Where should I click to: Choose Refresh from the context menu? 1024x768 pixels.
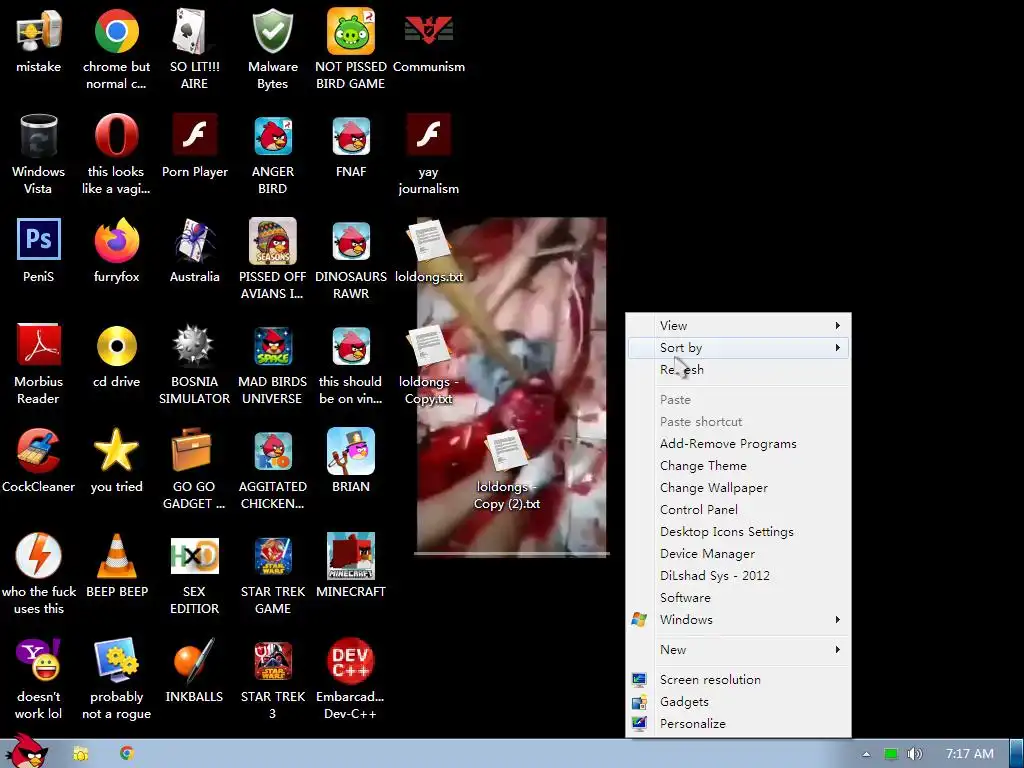(x=738, y=370)
